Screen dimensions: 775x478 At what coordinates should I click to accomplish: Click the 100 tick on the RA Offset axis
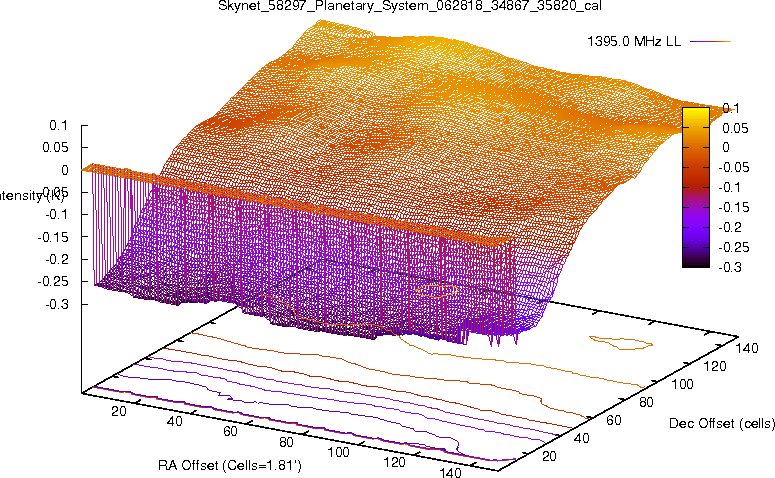[x=339, y=452]
